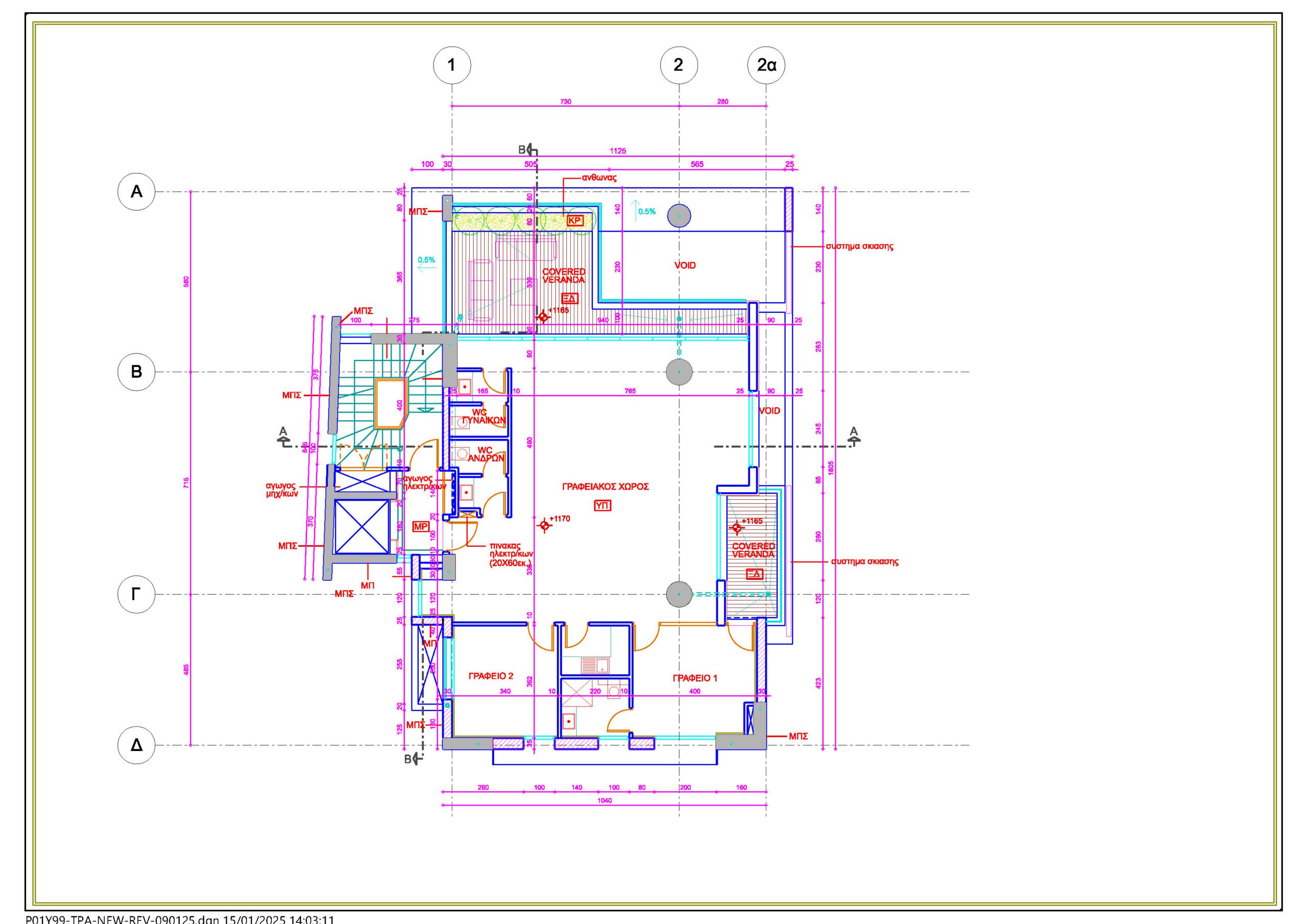
Task: Select the WC ΑΝΔΡΩΝ label
Action: [x=486, y=454]
